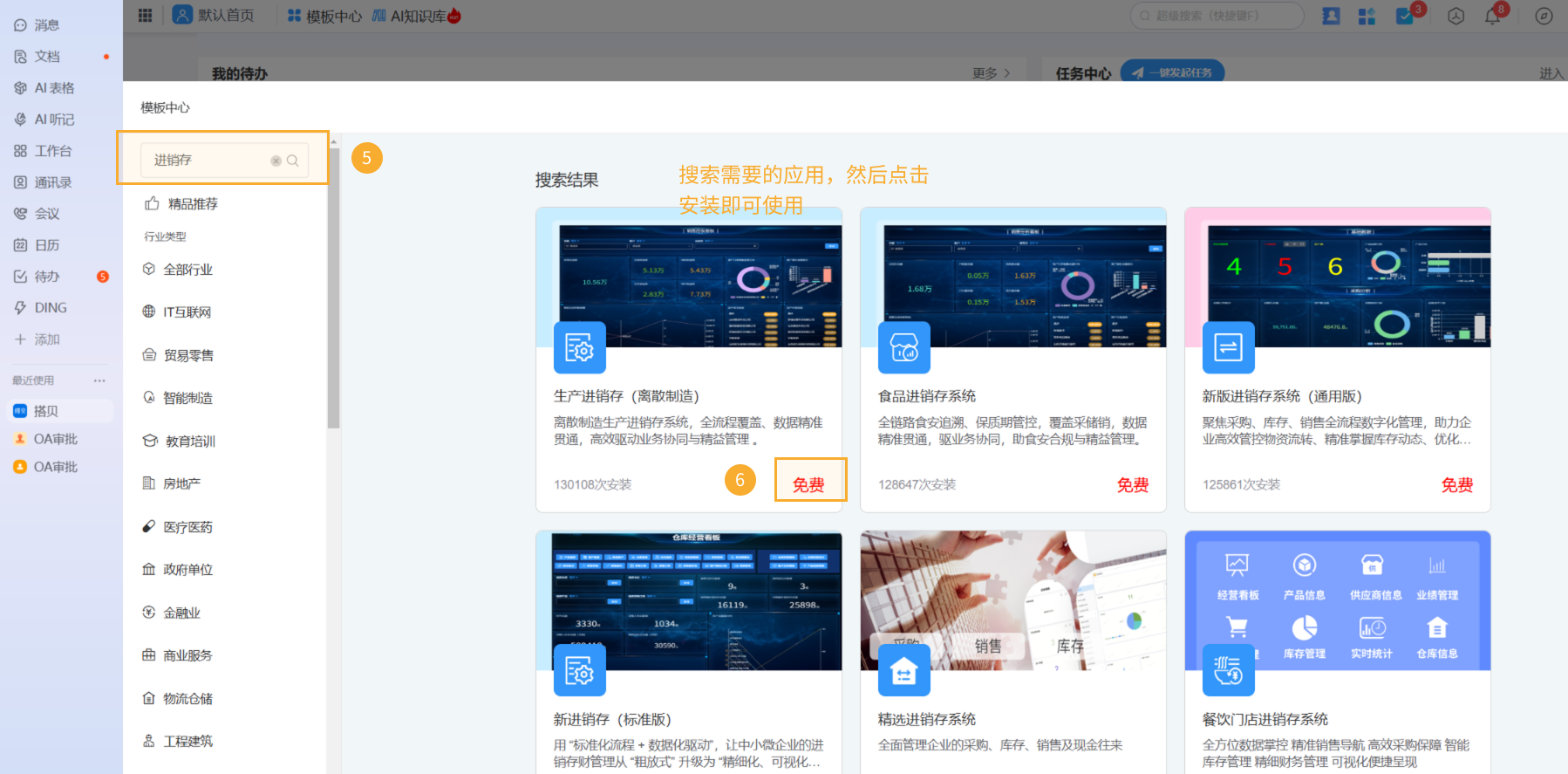The height and width of the screenshot is (774, 1568).
Task: Open AI 听记 in the sidebar
Action: [44, 120]
